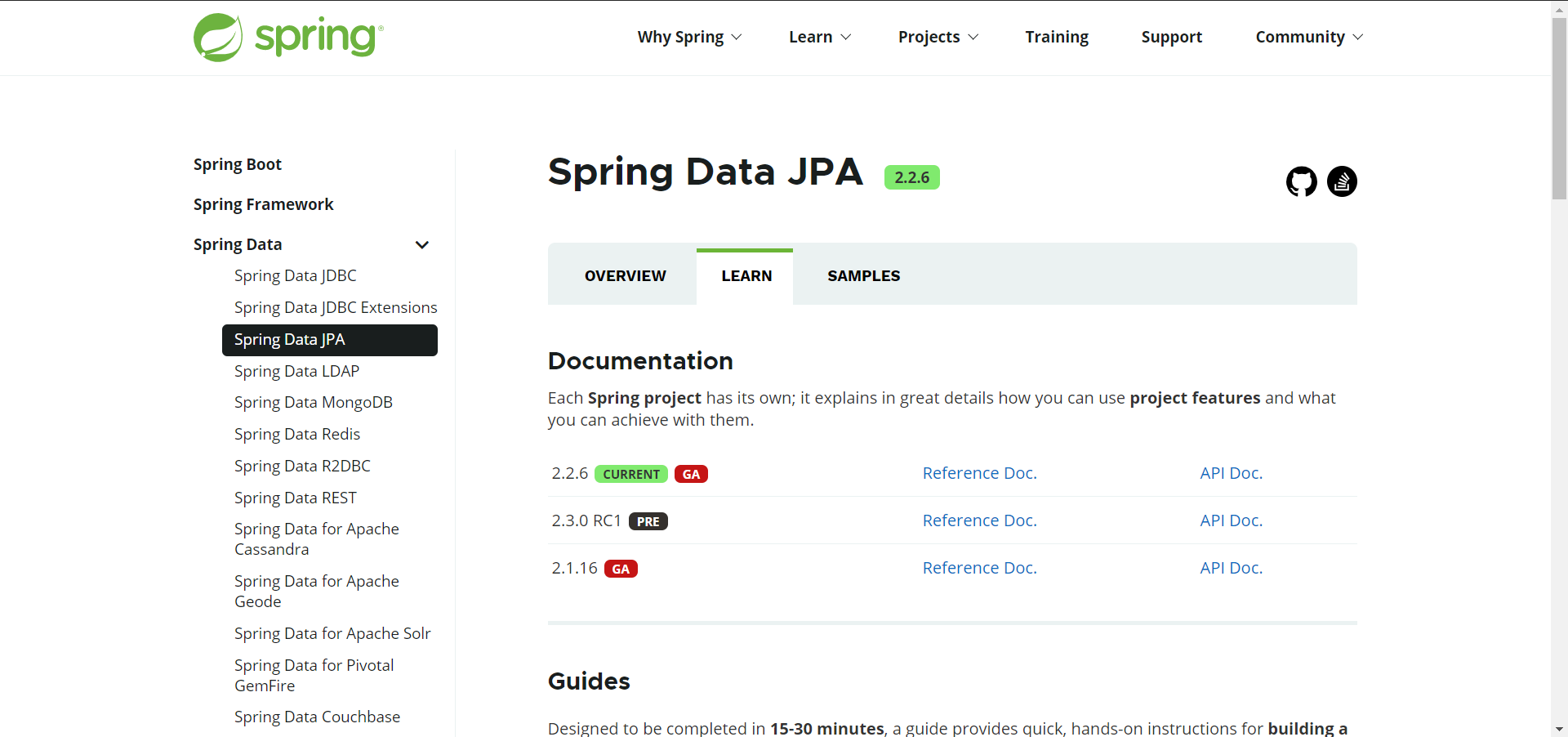Click the green 2.2.6 version badge
This screenshot has width=1568, height=737.
[x=912, y=177]
